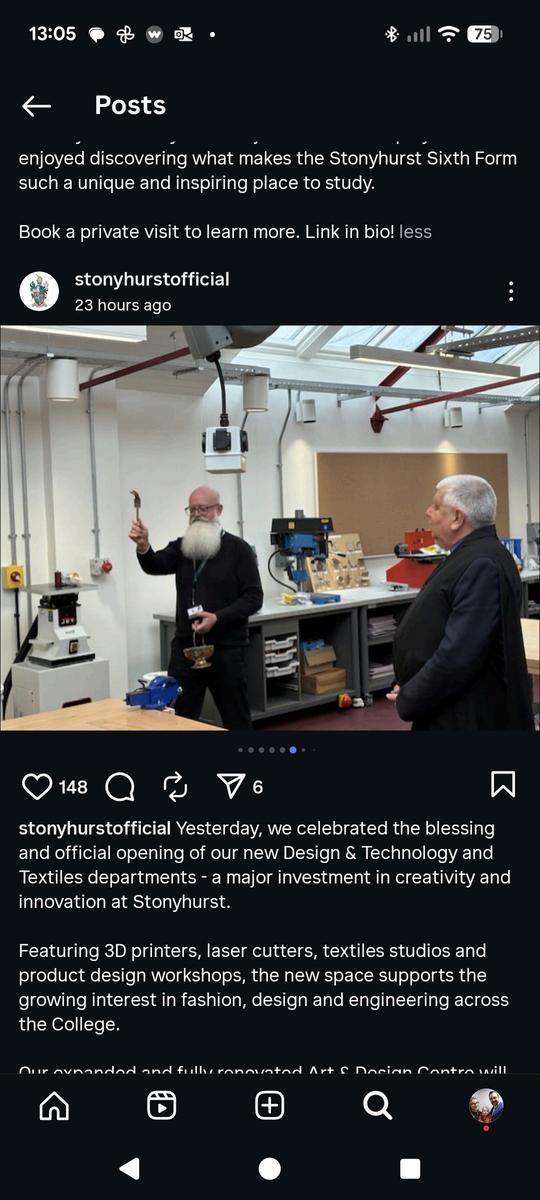The height and width of the screenshot is (1200, 540).
Task: Tap the stonyhurstofficial name in the caption
Action: [95, 828]
